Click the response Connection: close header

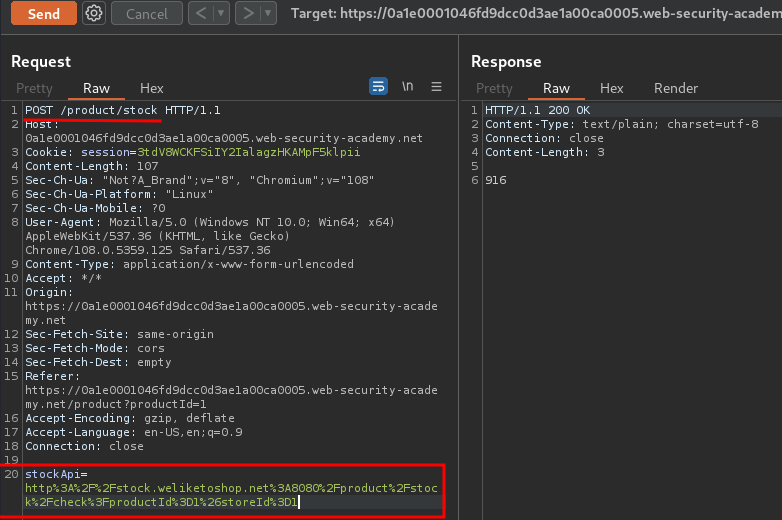[x=544, y=138]
